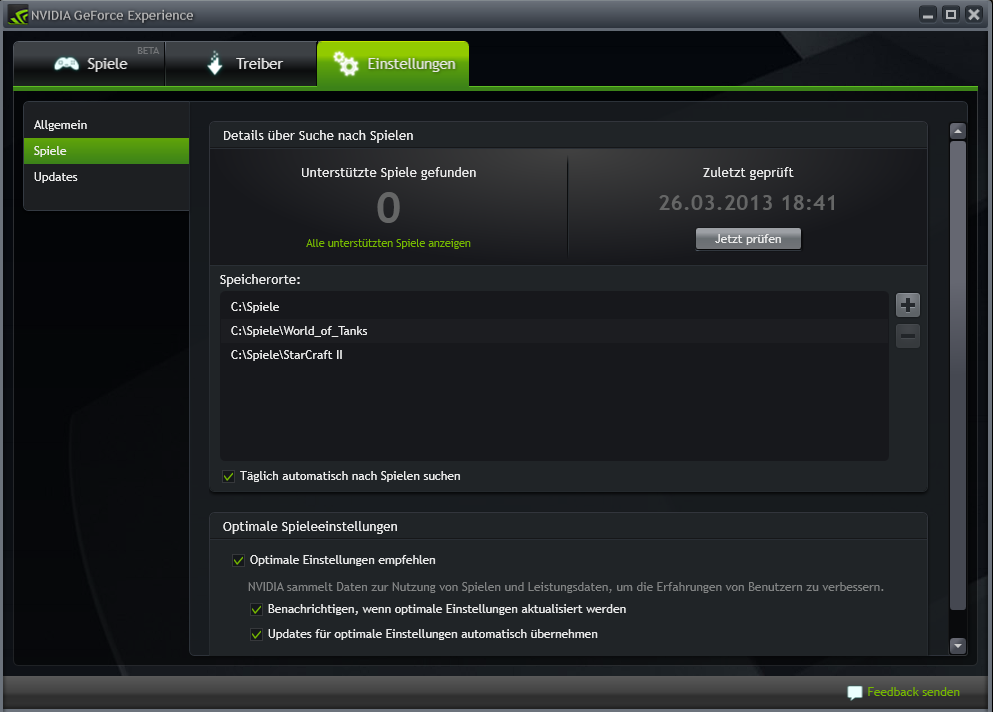993x712 pixels.
Task: Click the Jetzt prüfen button
Action: tap(748, 239)
